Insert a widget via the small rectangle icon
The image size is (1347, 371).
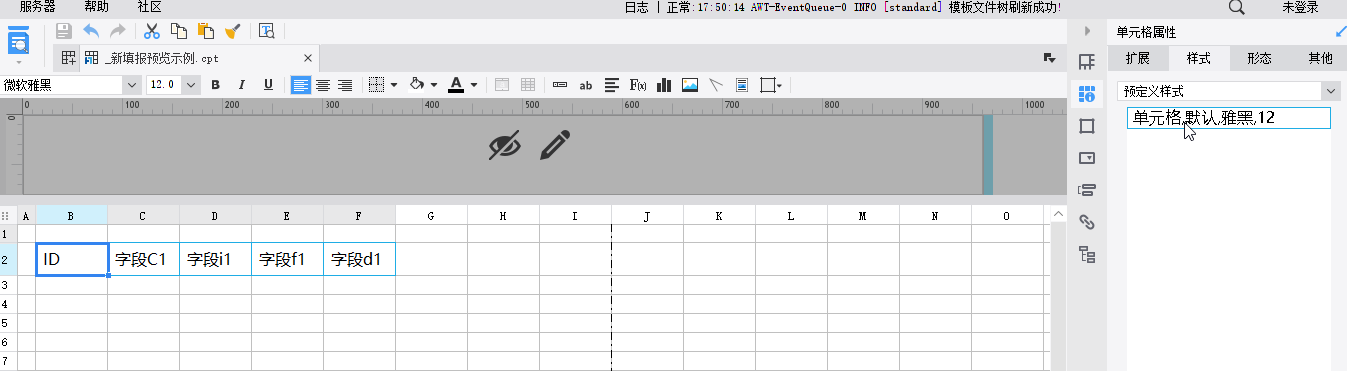[560, 85]
